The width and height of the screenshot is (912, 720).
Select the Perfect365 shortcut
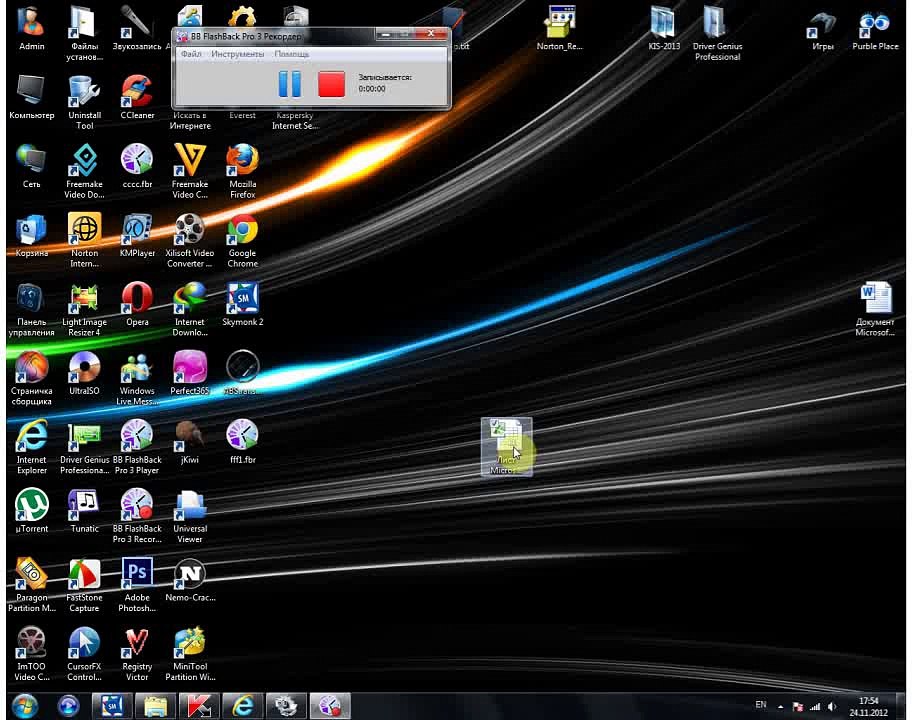pos(190,373)
